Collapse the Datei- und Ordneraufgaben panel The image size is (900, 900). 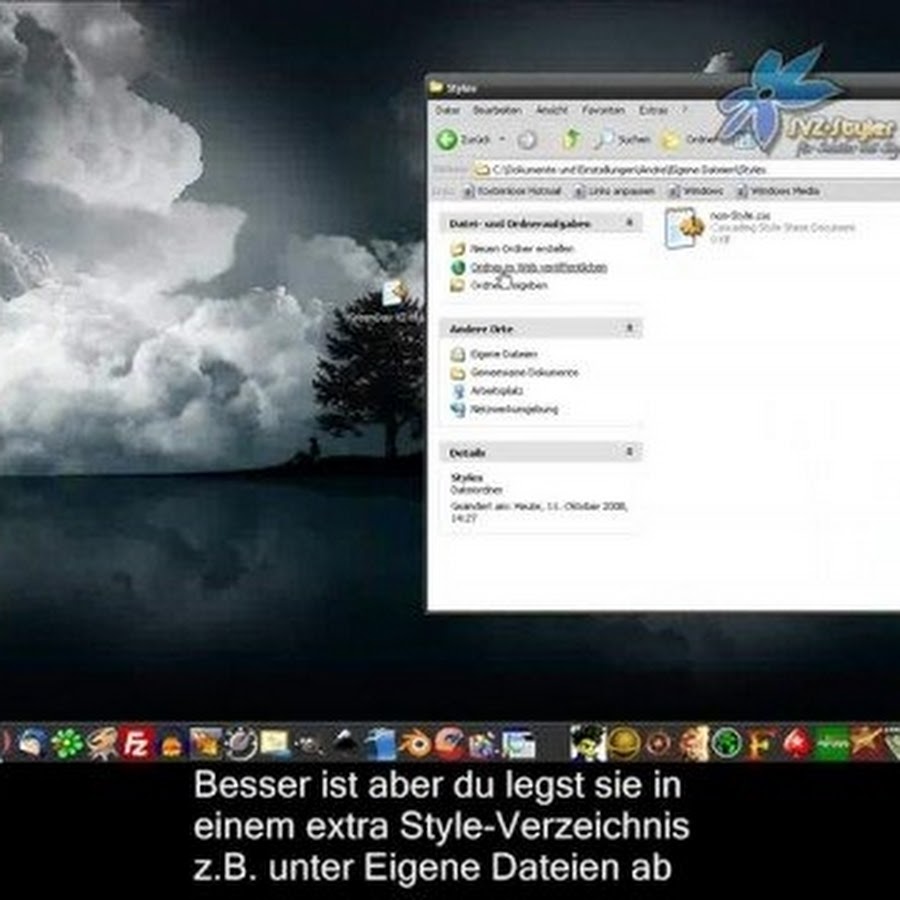pos(630,223)
